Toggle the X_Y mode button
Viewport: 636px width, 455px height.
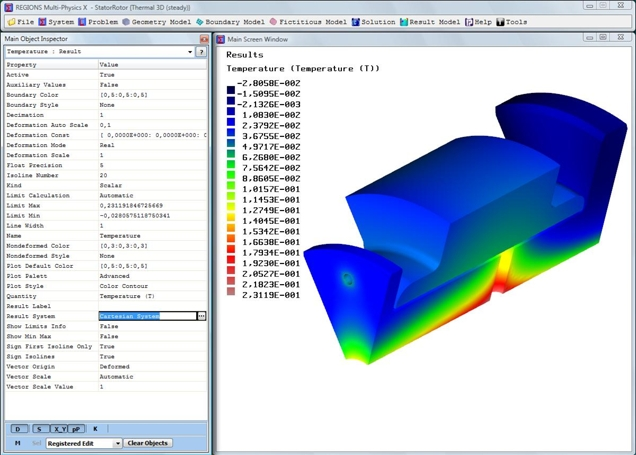tap(59, 429)
